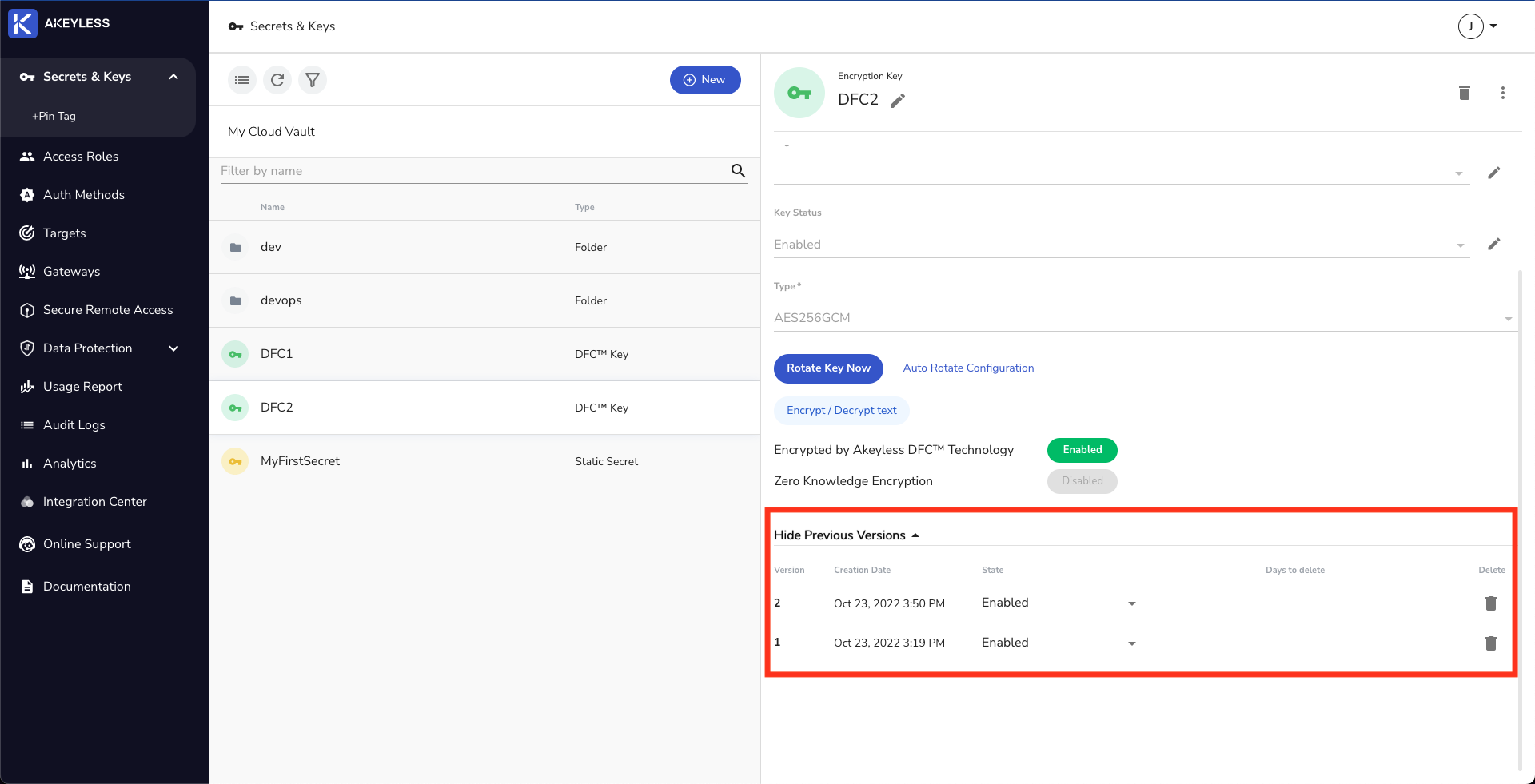The height and width of the screenshot is (784, 1535).
Task: Click the New button
Action: tap(705, 80)
